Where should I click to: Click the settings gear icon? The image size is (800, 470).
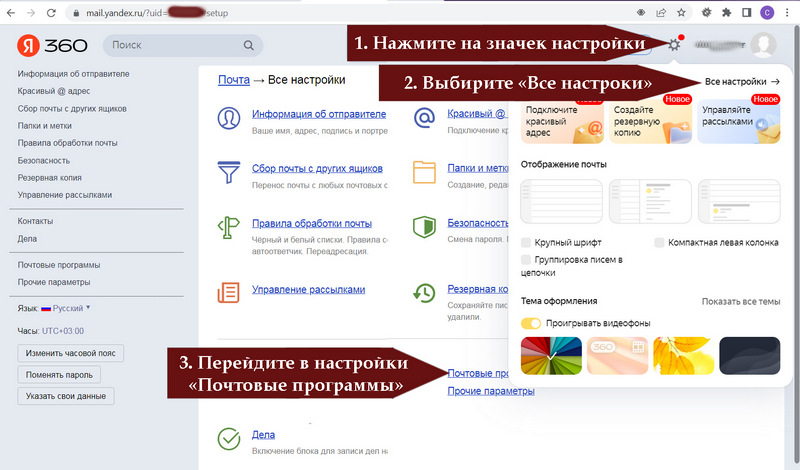pos(675,45)
